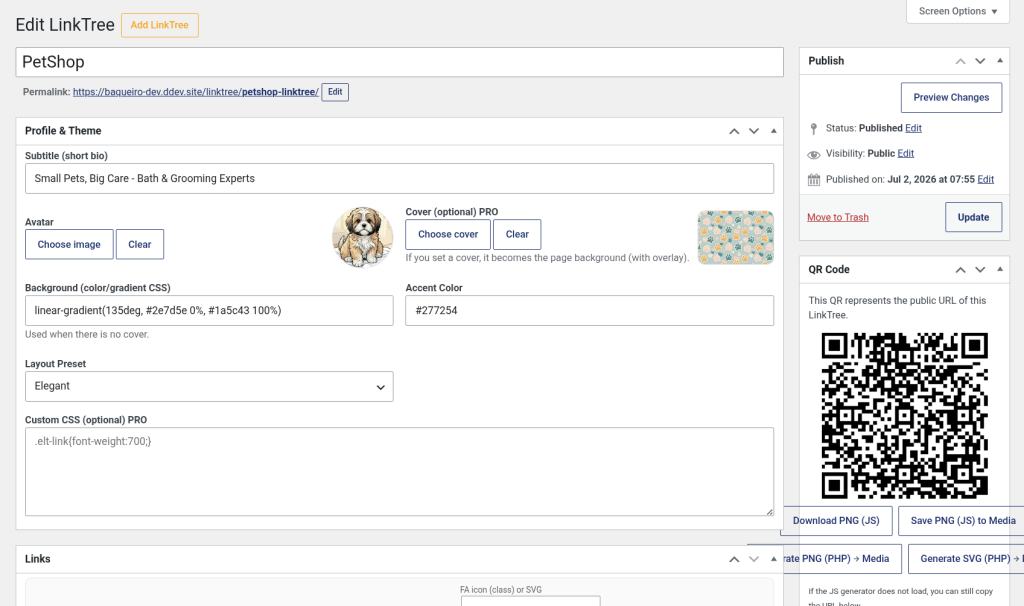
Task: Move this LinkTree to Trash
Action: [838, 217]
